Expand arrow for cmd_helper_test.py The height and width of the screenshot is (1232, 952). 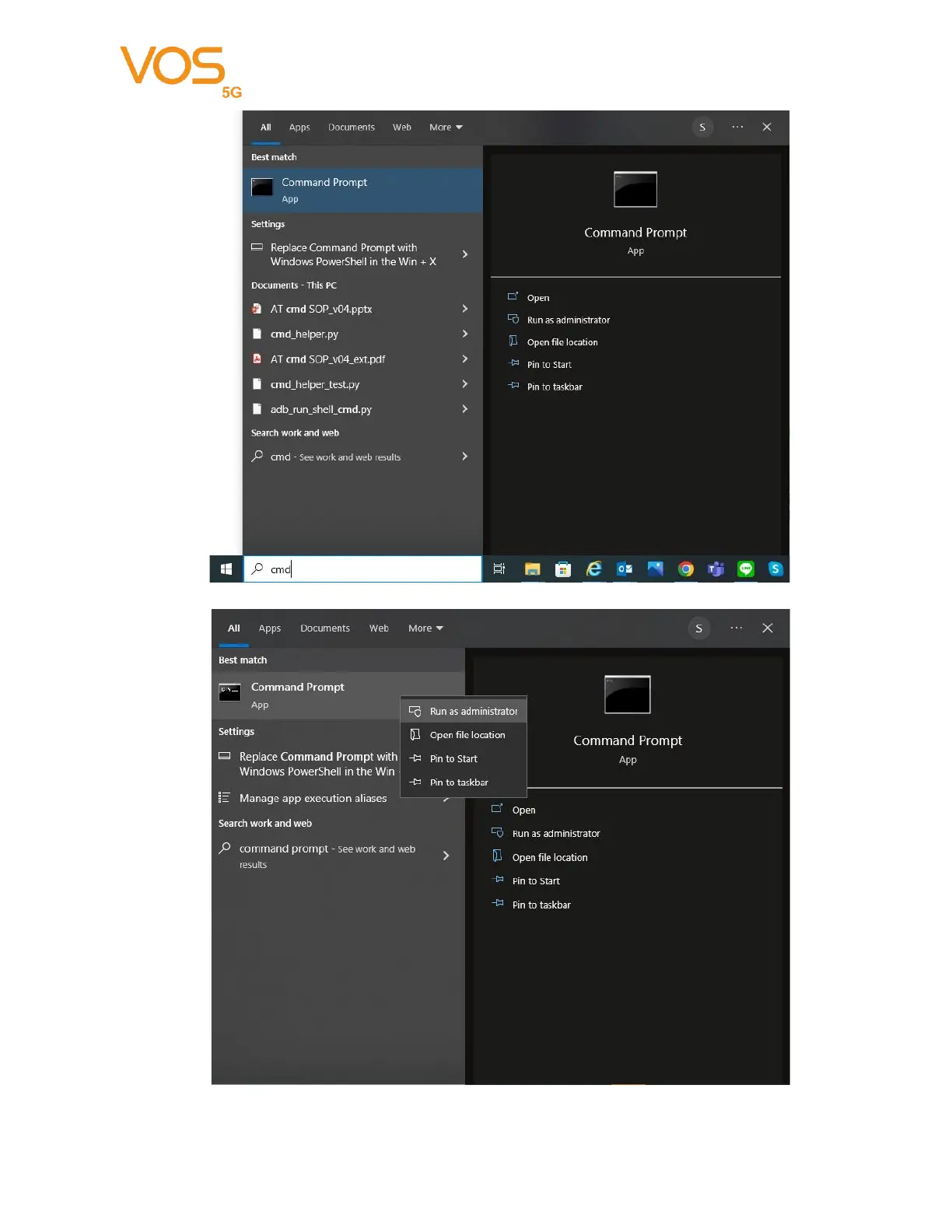[465, 384]
